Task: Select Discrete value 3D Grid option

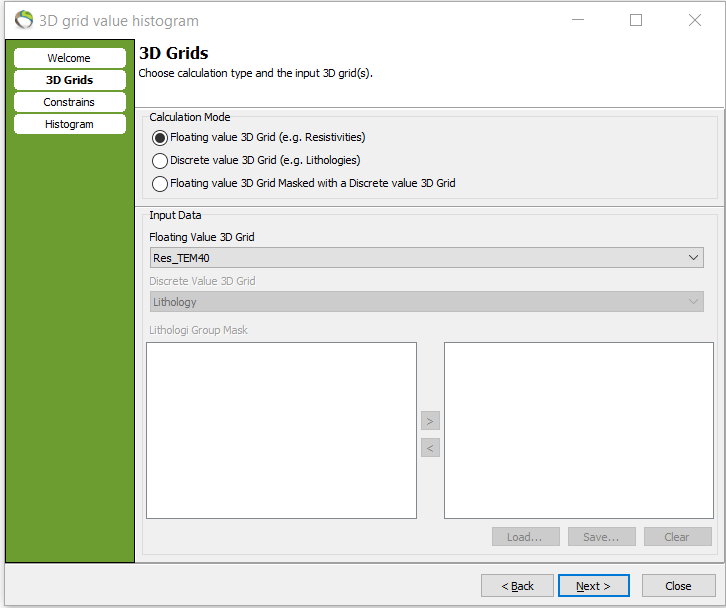Action: 160,160
